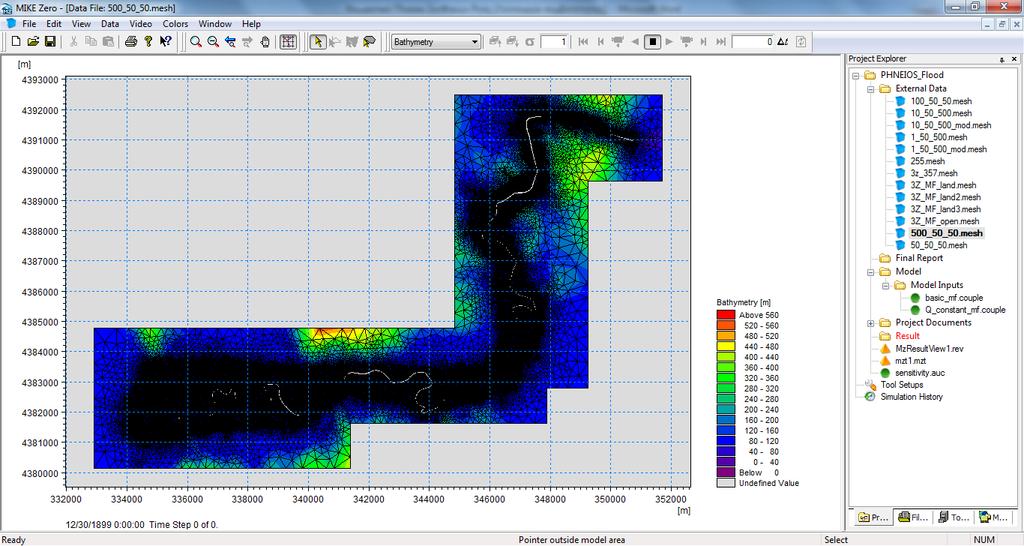Select the Pan hand tool

point(265,42)
